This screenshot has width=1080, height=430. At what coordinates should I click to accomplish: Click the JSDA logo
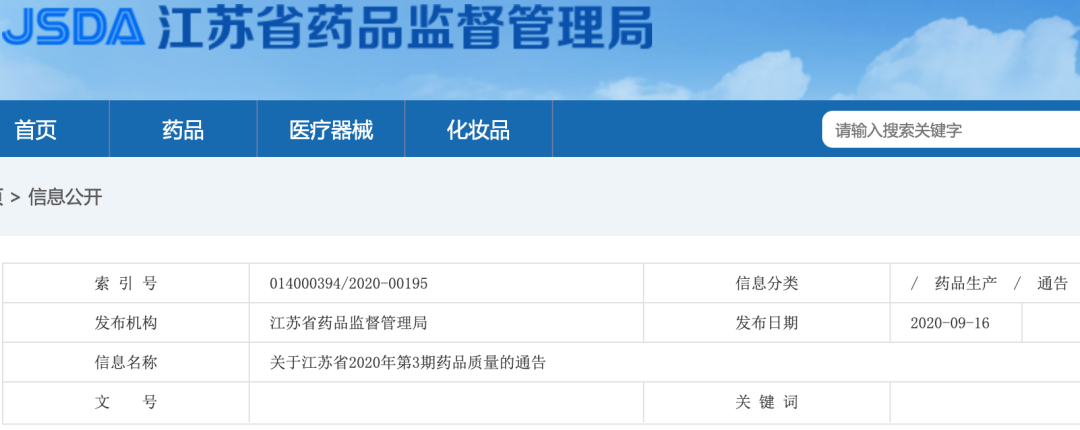72,28
